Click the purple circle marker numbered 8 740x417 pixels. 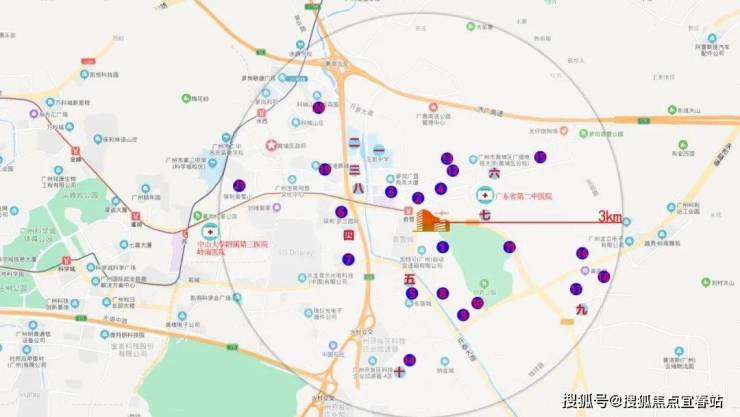[442, 293]
